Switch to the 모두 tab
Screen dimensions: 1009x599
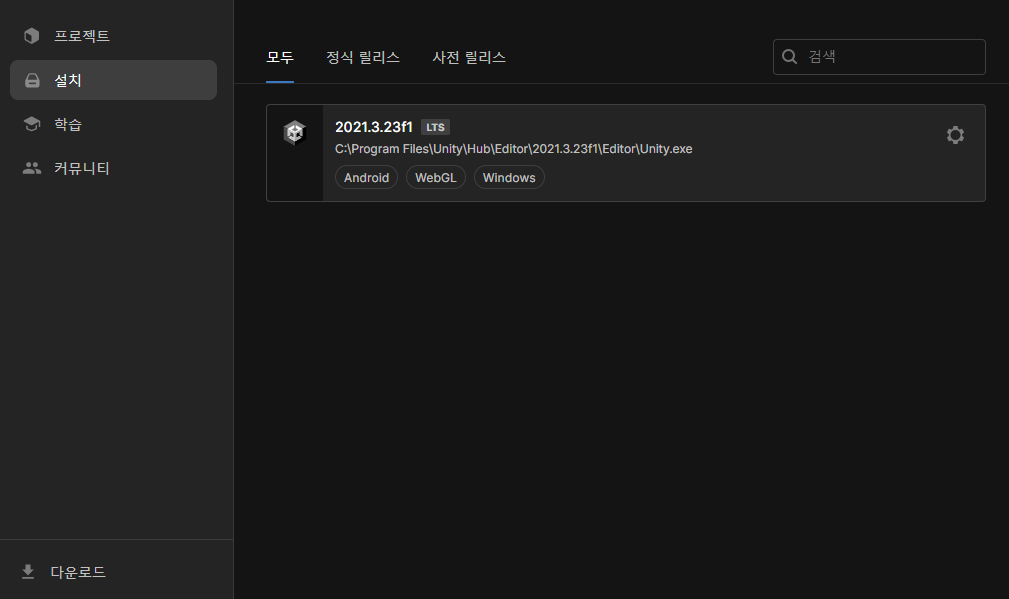pos(280,57)
